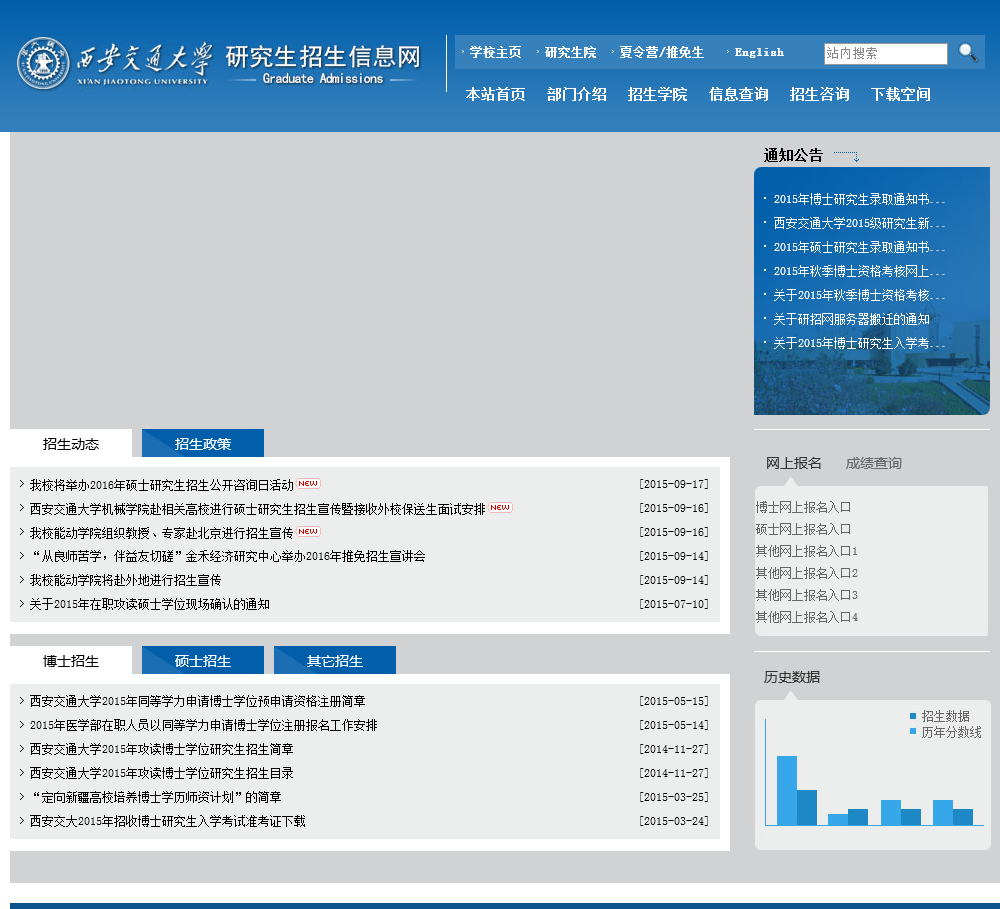Open 同等学力申请博士学位预申请资格注册简章
The width and height of the screenshot is (1000, 909).
point(198,701)
